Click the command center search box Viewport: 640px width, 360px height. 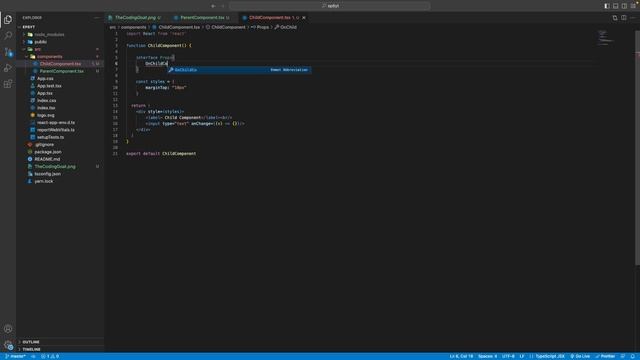pos(330,6)
